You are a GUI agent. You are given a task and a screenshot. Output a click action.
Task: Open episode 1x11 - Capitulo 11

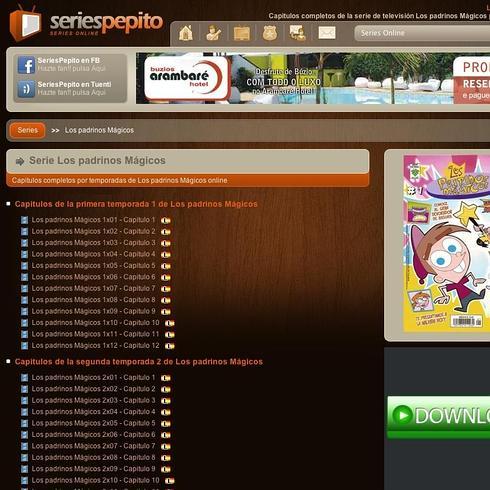(x=95, y=334)
